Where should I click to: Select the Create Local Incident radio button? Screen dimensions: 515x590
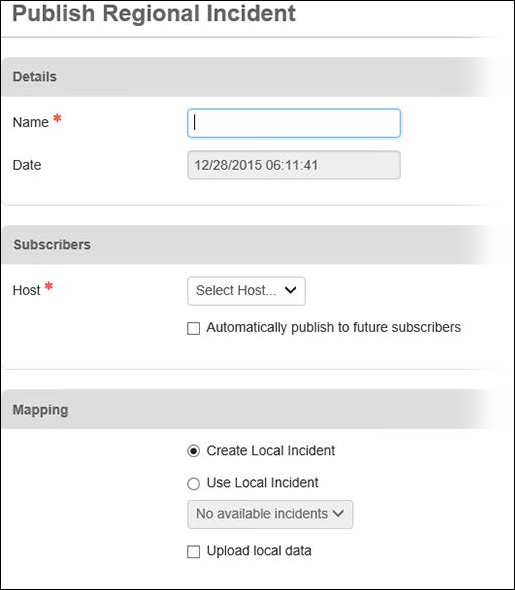point(193,451)
